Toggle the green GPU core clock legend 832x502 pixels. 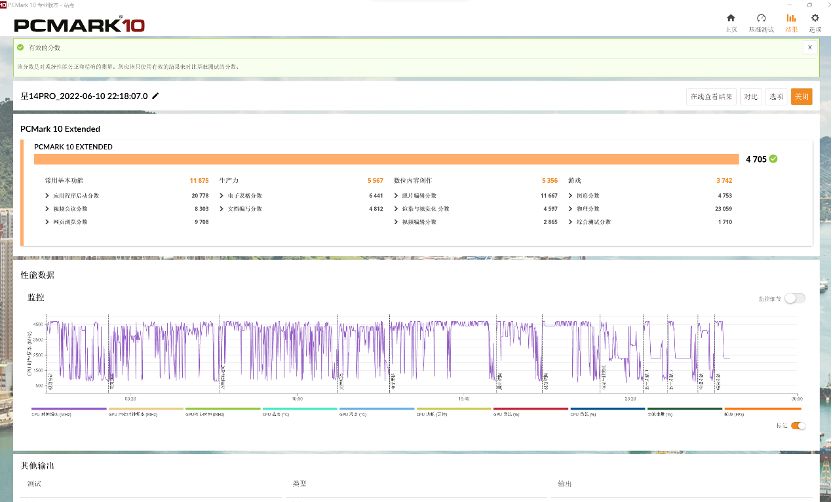(223, 412)
